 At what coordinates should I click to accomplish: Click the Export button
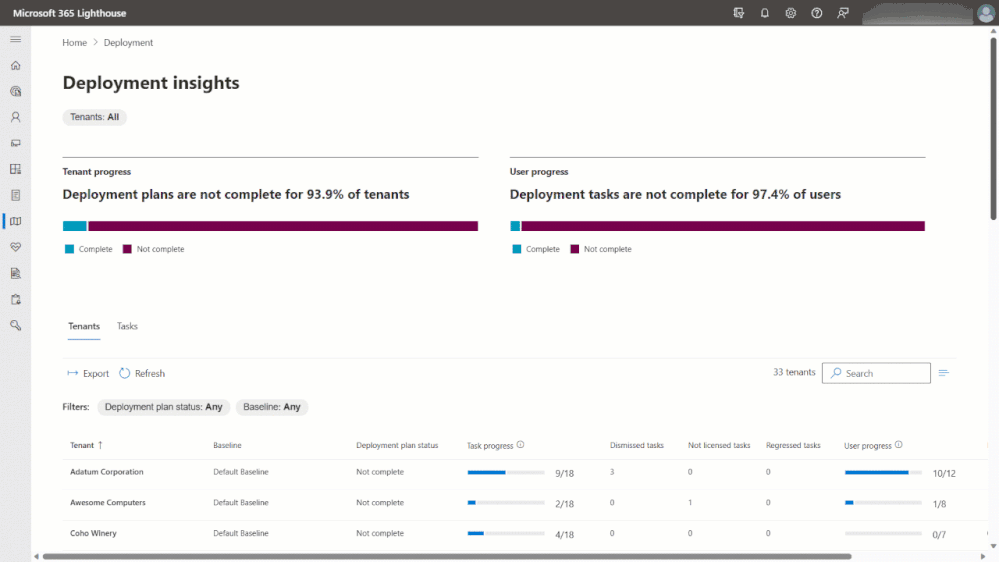(88, 373)
